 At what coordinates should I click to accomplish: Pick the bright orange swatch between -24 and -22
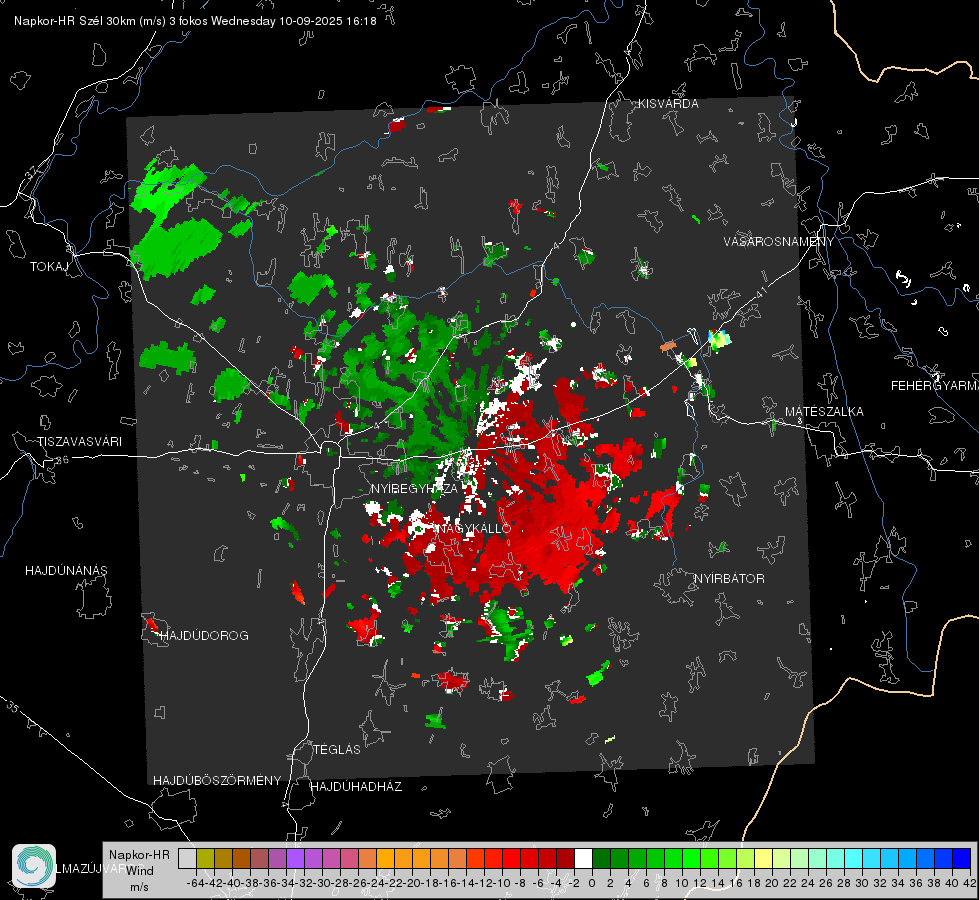(x=385, y=858)
